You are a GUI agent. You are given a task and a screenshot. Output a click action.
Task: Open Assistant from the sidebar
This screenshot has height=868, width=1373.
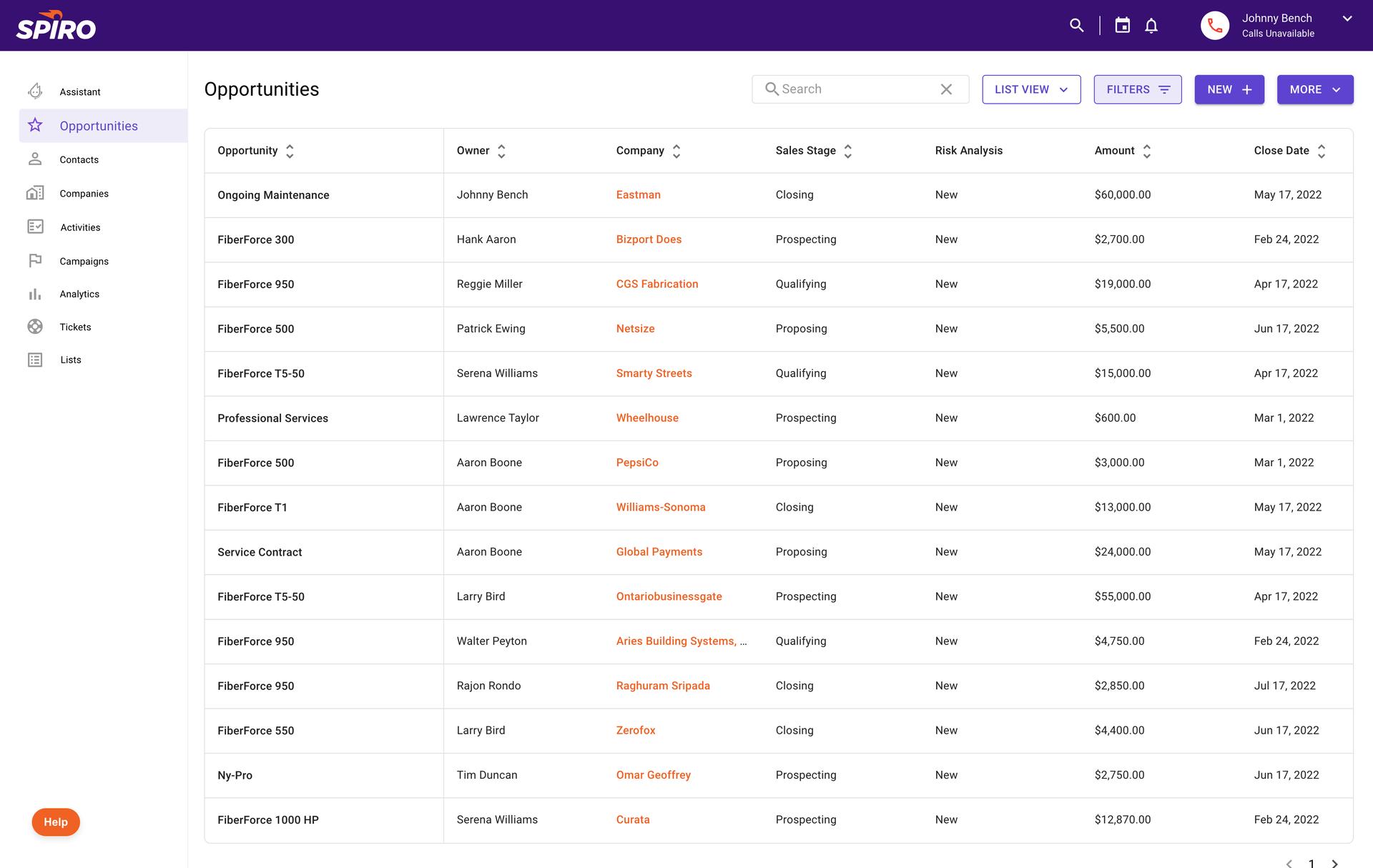click(79, 92)
